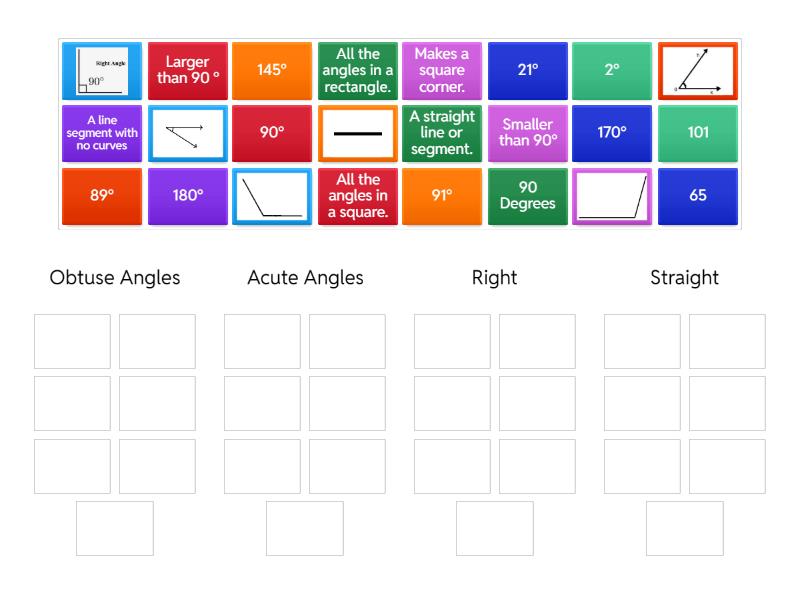This screenshot has height=600, width=800.
Task: Pick the straight line picture tile
Action: (x=357, y=133)
